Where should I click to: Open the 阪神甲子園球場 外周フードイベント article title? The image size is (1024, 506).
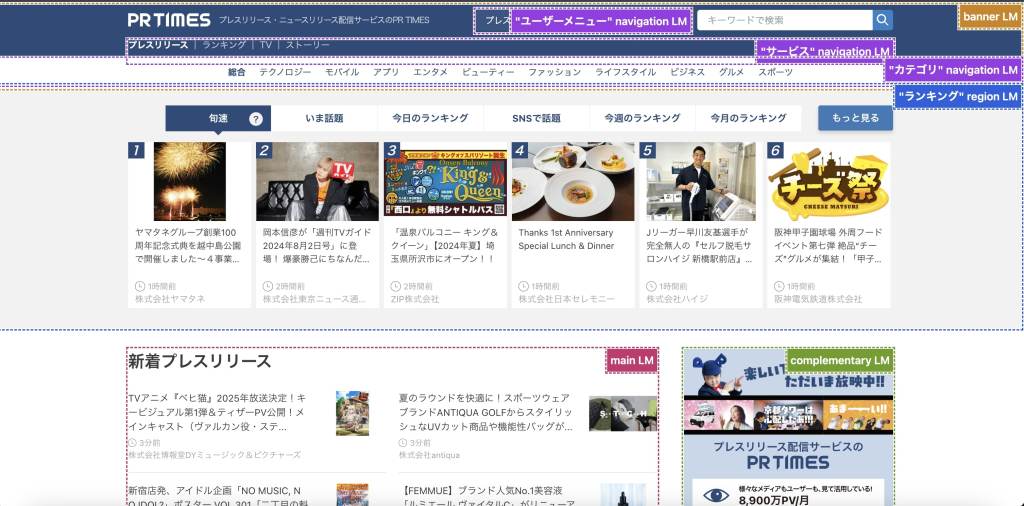[828, 246]
